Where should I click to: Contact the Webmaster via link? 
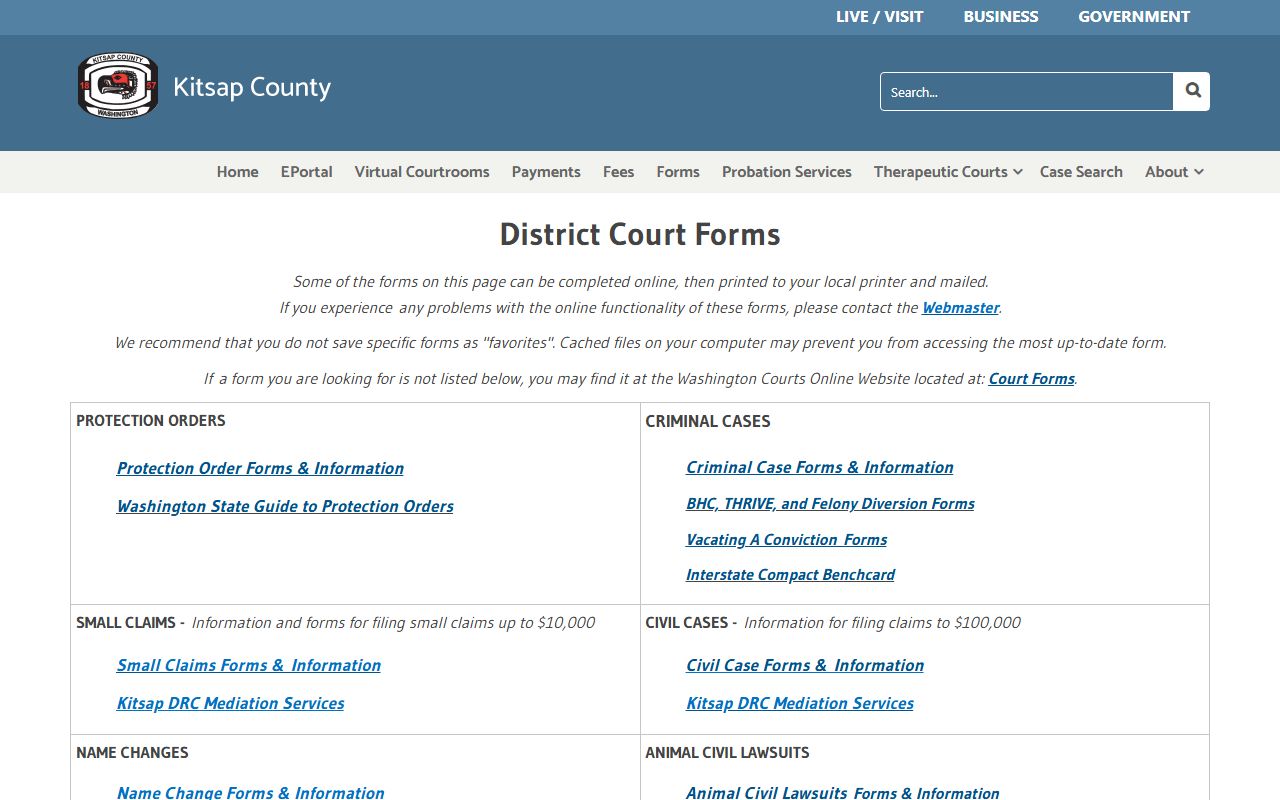[960, 308]
